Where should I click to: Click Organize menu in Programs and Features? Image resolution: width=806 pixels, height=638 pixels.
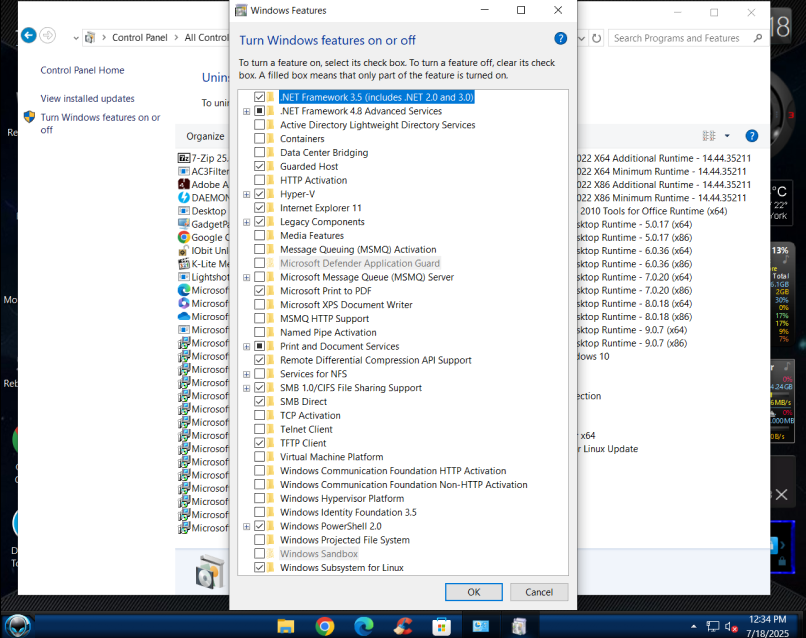[x=205, y=136]
